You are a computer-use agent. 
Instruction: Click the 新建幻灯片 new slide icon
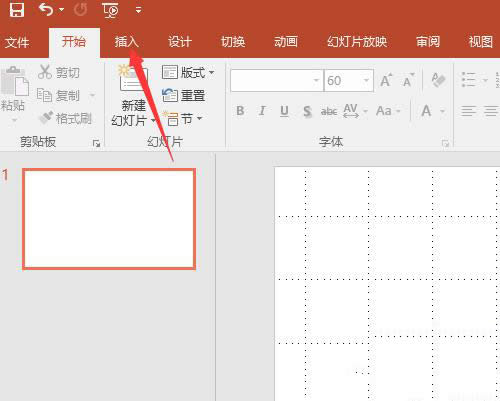133,78
